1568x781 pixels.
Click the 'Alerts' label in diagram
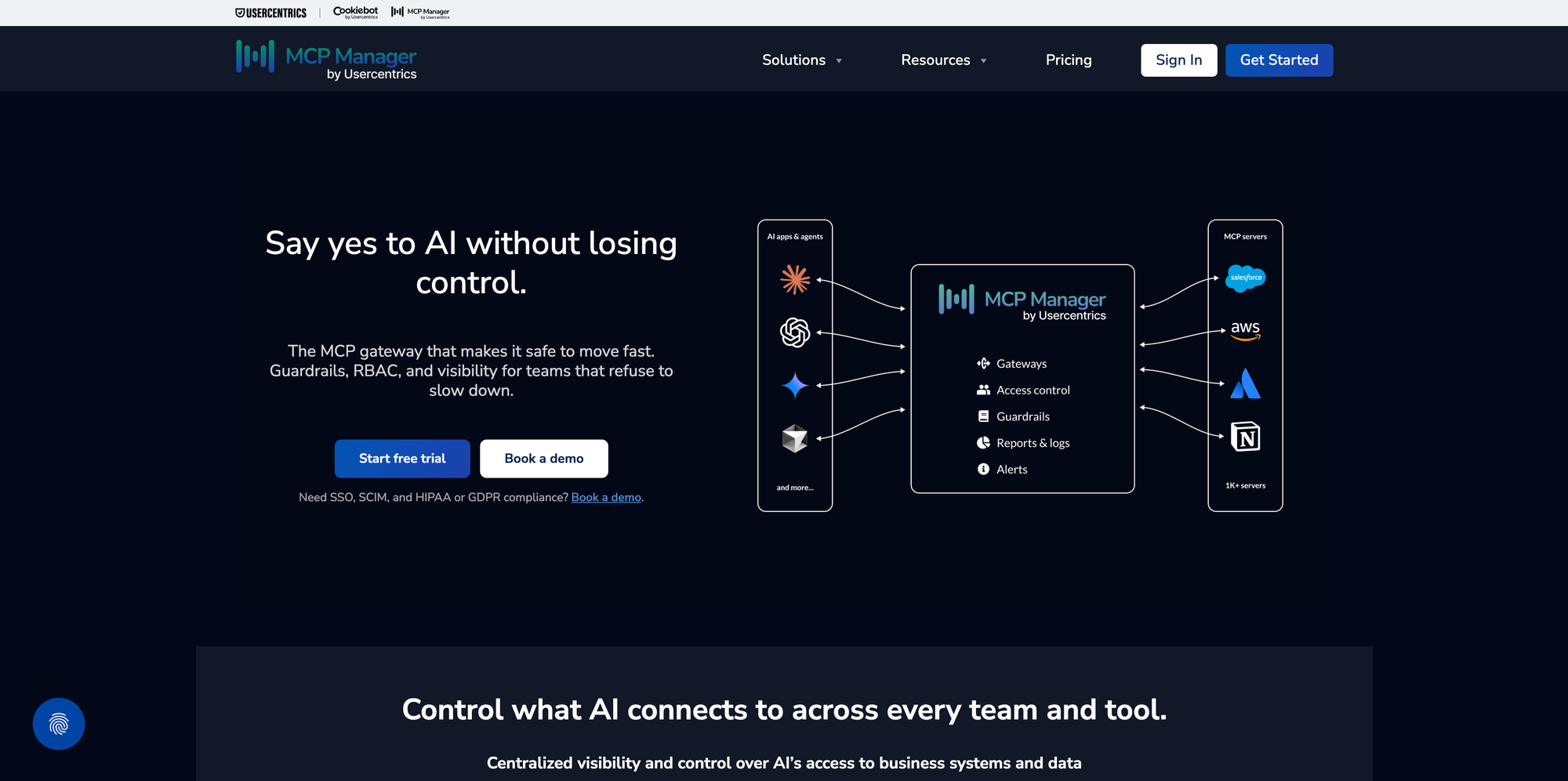click(x=1012, y=470)
